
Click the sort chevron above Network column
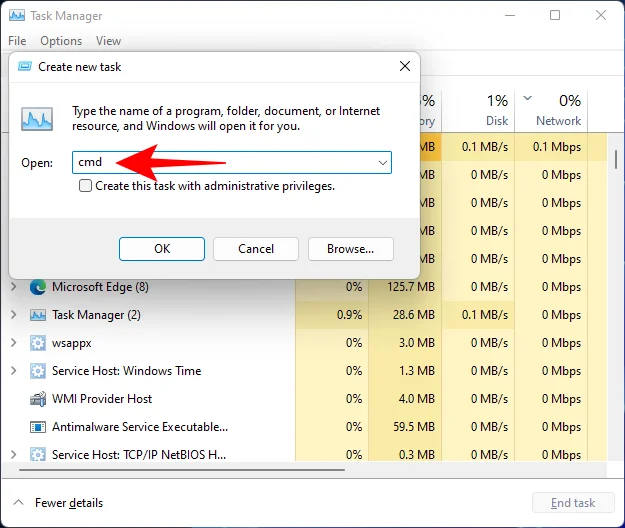(x=527, y=98)
